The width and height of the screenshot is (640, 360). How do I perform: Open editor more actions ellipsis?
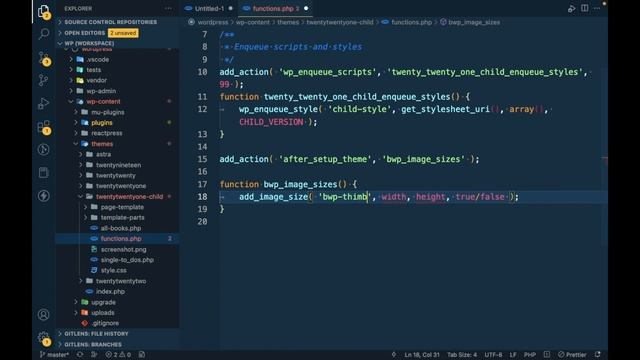click(x=597, y=8)
